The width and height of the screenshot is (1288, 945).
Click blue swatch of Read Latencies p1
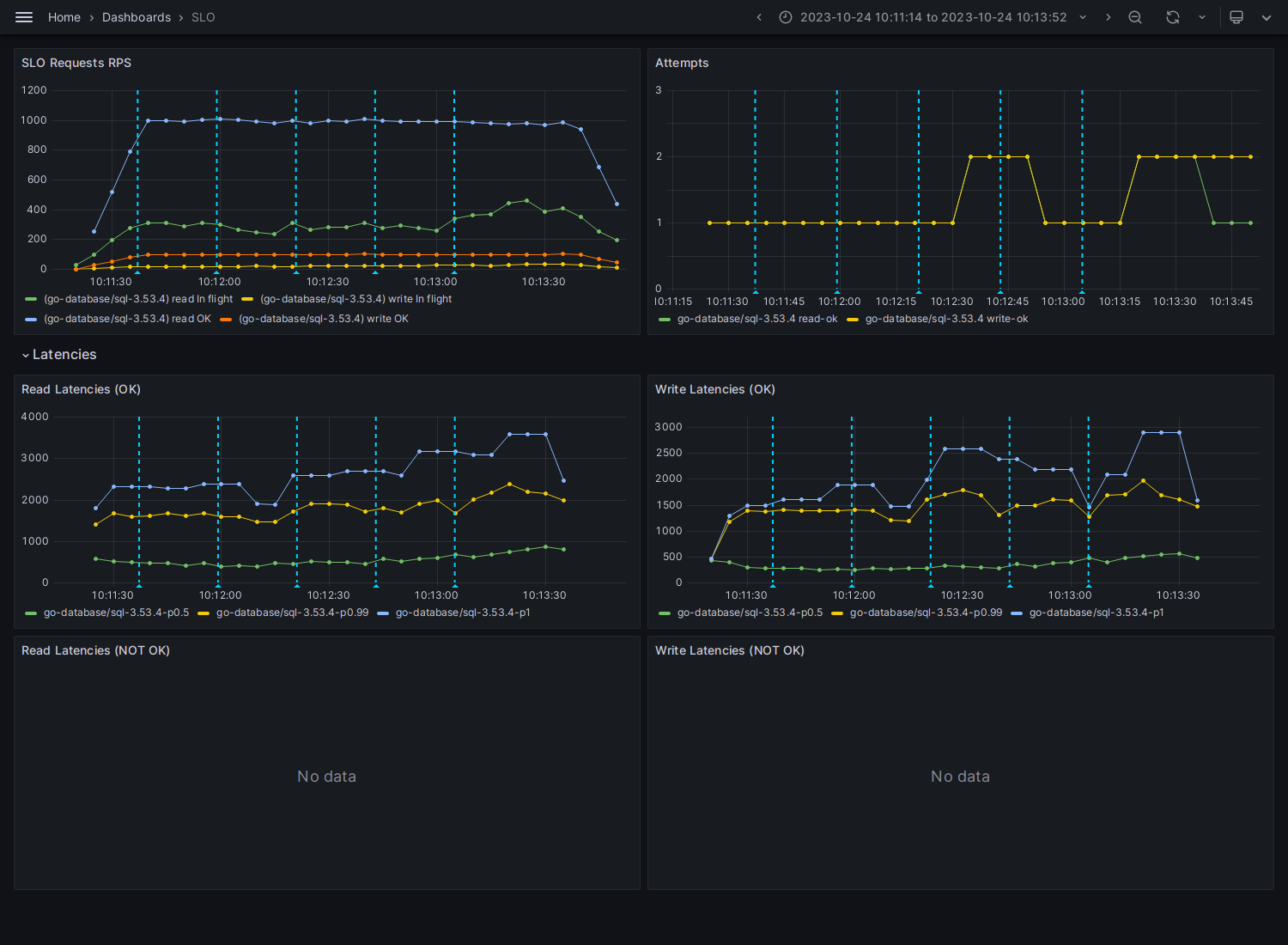pyautogui.click(x=383, y=613)
